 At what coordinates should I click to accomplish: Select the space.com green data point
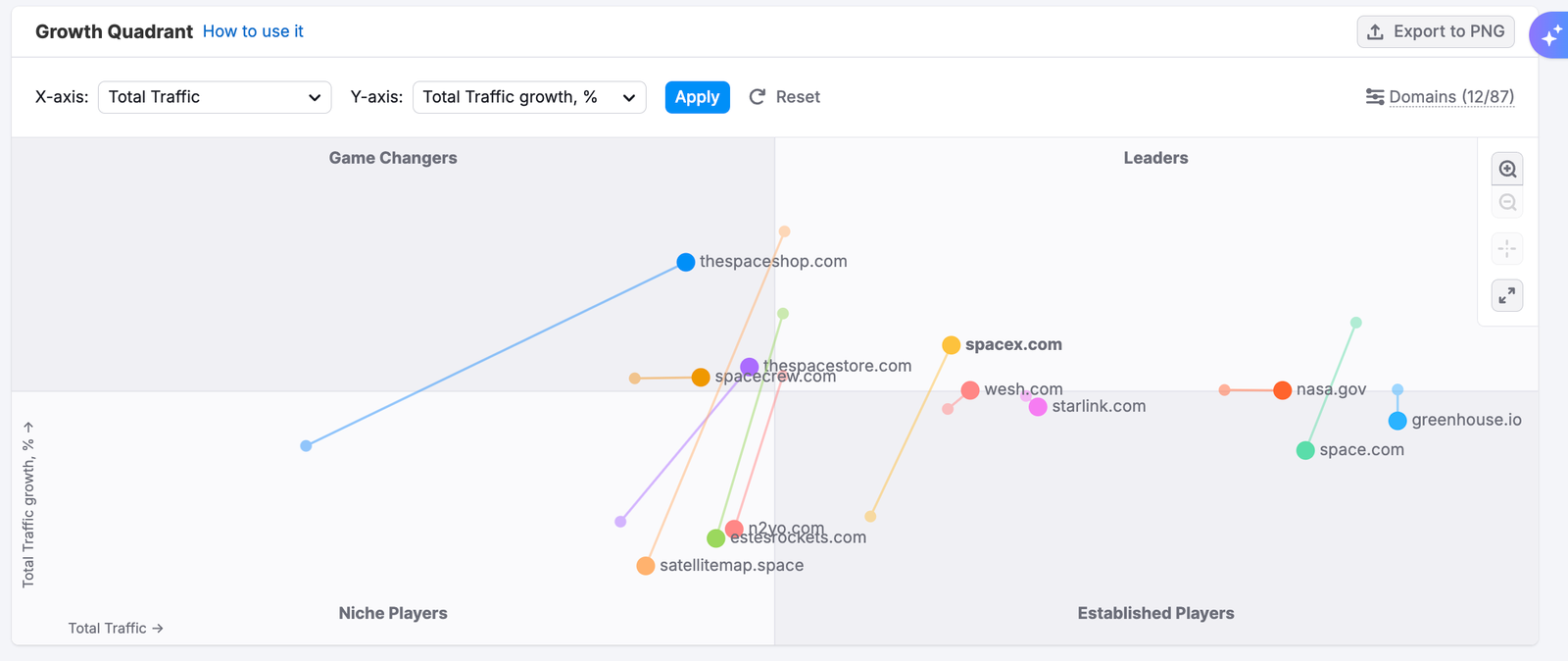coord(1305,450)
